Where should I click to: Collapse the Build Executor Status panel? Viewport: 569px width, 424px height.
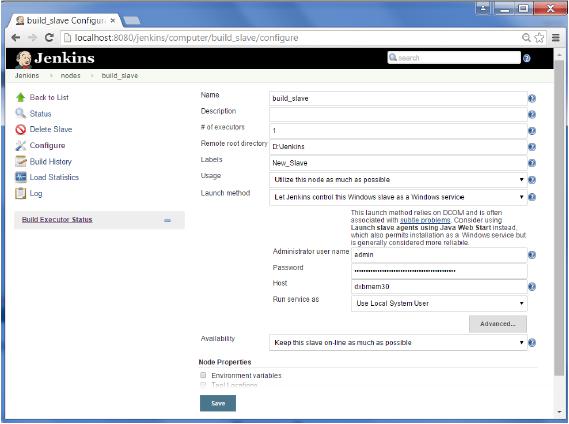(167, 220)
